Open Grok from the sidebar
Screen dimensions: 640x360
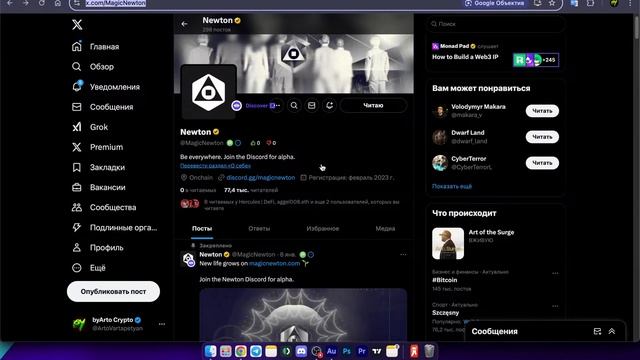(x=90, y=127)
